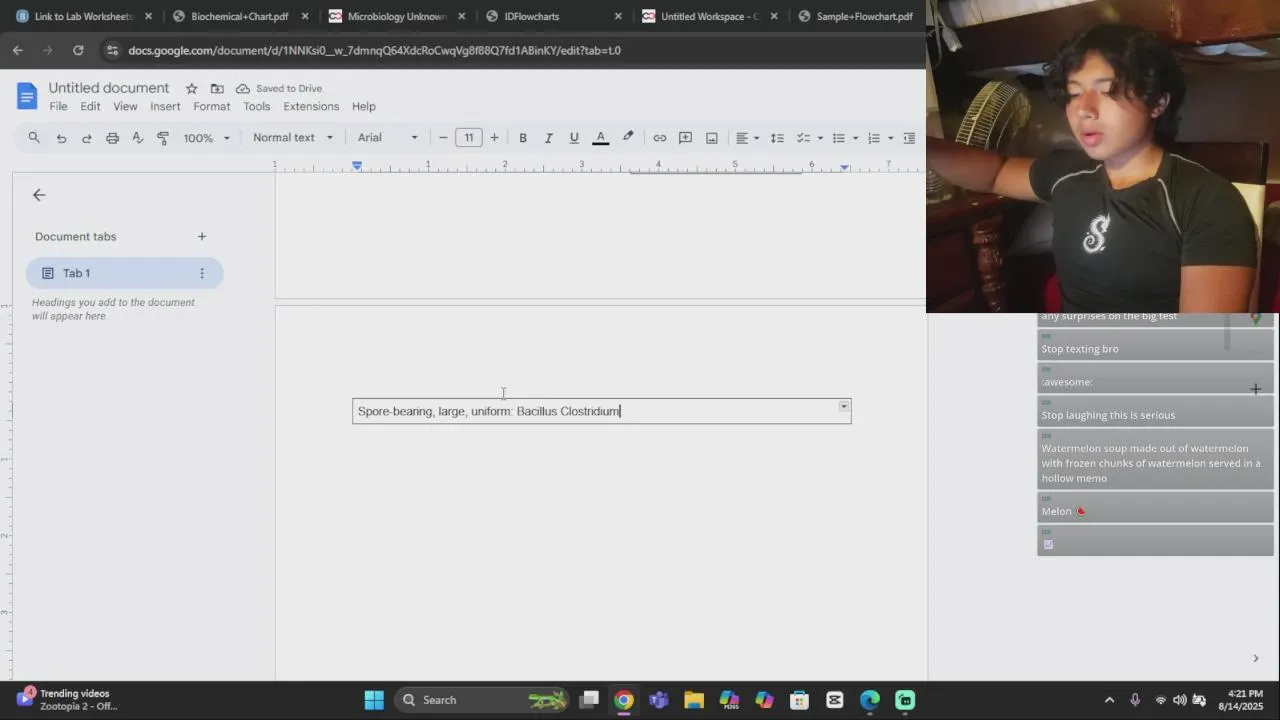This screenshot has width=1280, height=720.
Task: Open line and paragraph spacing
Action: coord(777,138)
